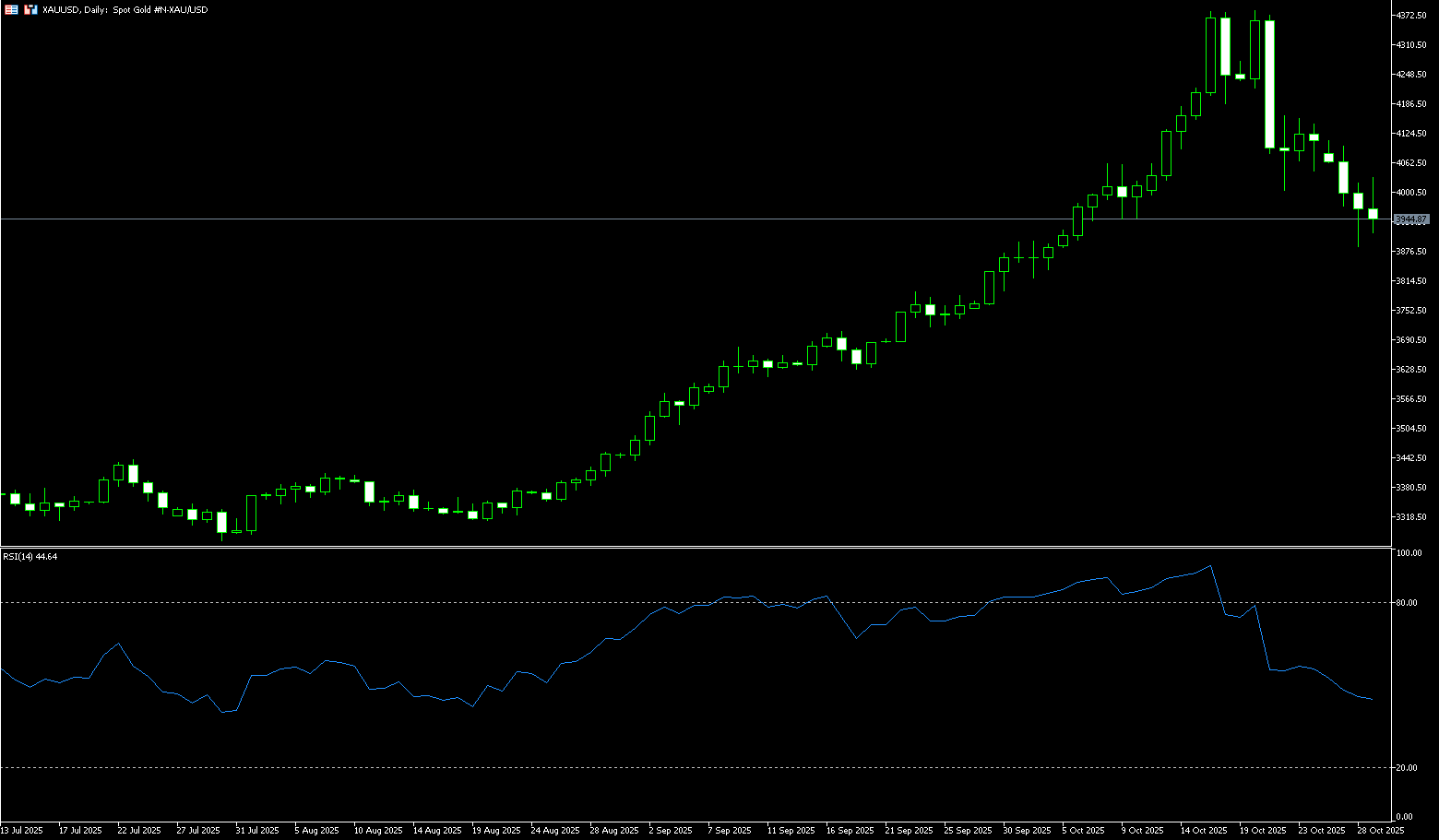This screenshot has width=1439, height=840.
Task: Select the last candle on the chart
Action: (1373, 214)
